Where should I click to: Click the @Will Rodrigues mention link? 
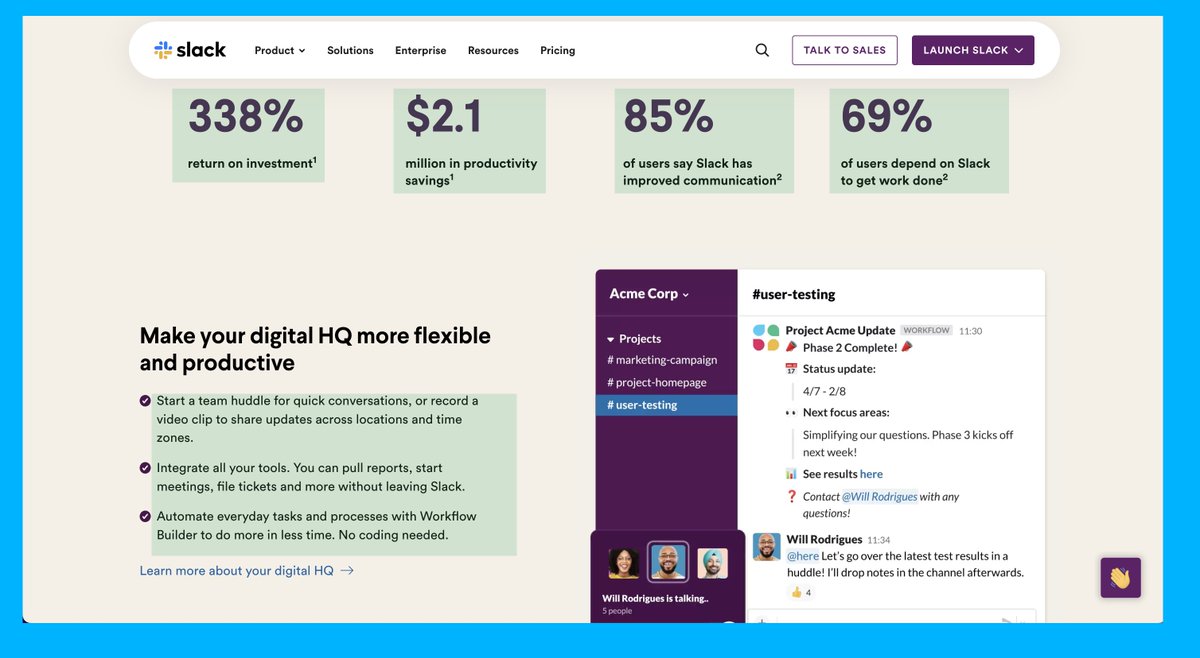click(x=879, y=496)
